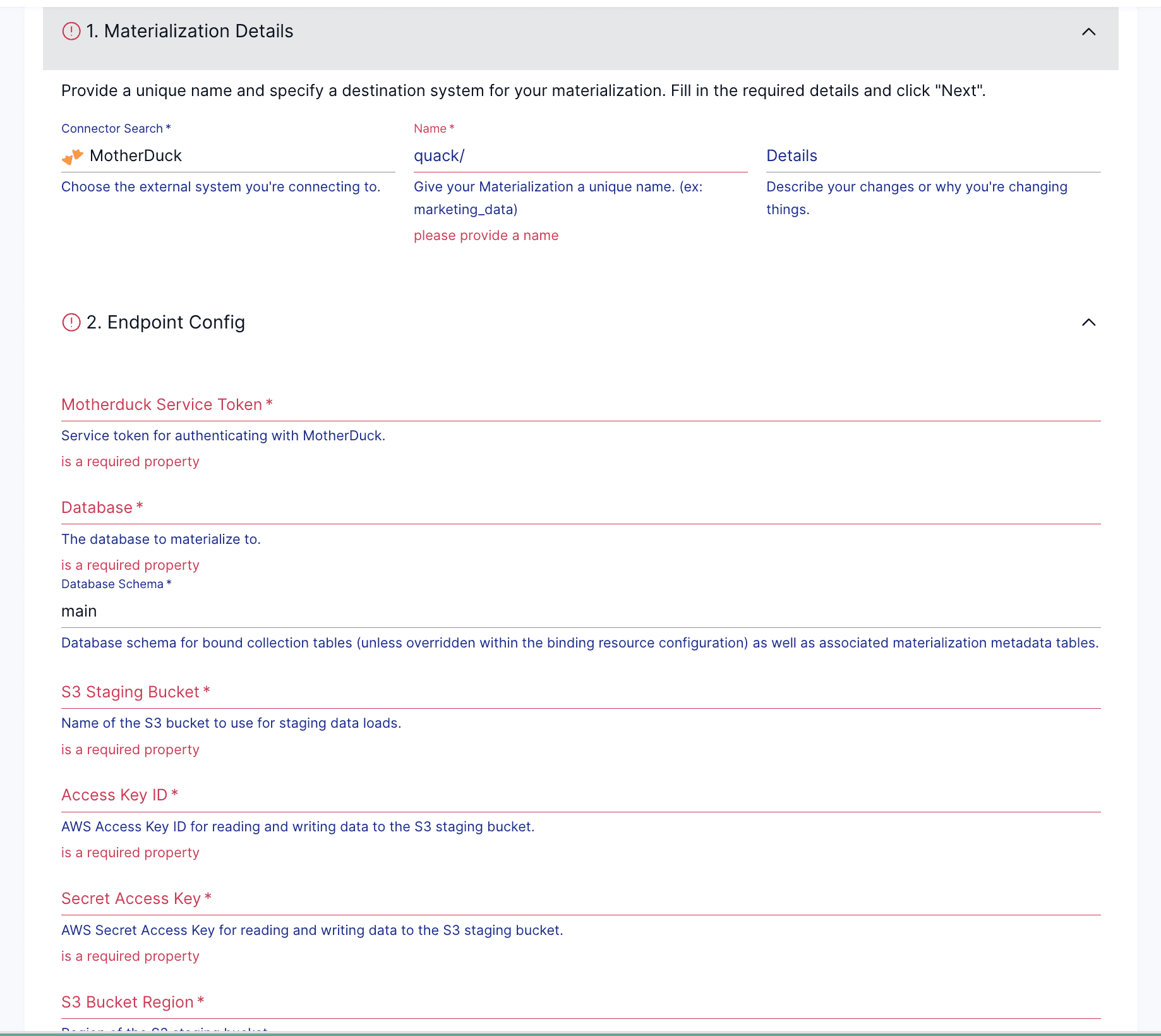
Task: Collapse the Endpoint Config section chevron
Action: coord(1088,322)
